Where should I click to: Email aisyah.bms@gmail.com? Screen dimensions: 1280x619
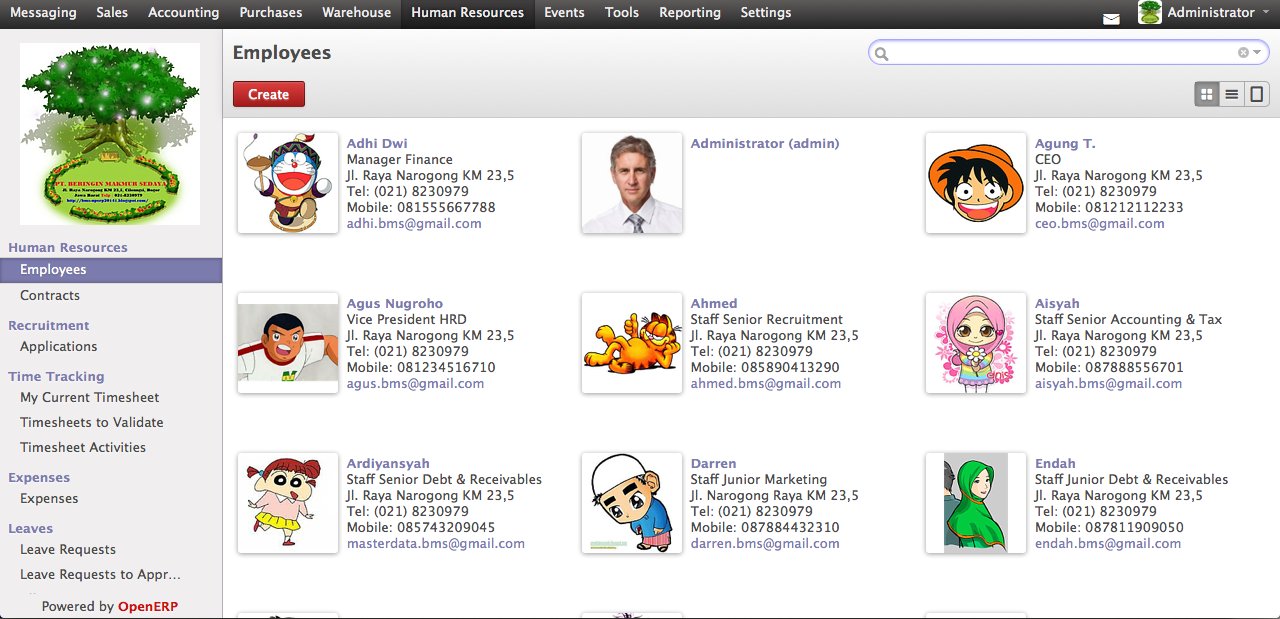[1108, 383]
